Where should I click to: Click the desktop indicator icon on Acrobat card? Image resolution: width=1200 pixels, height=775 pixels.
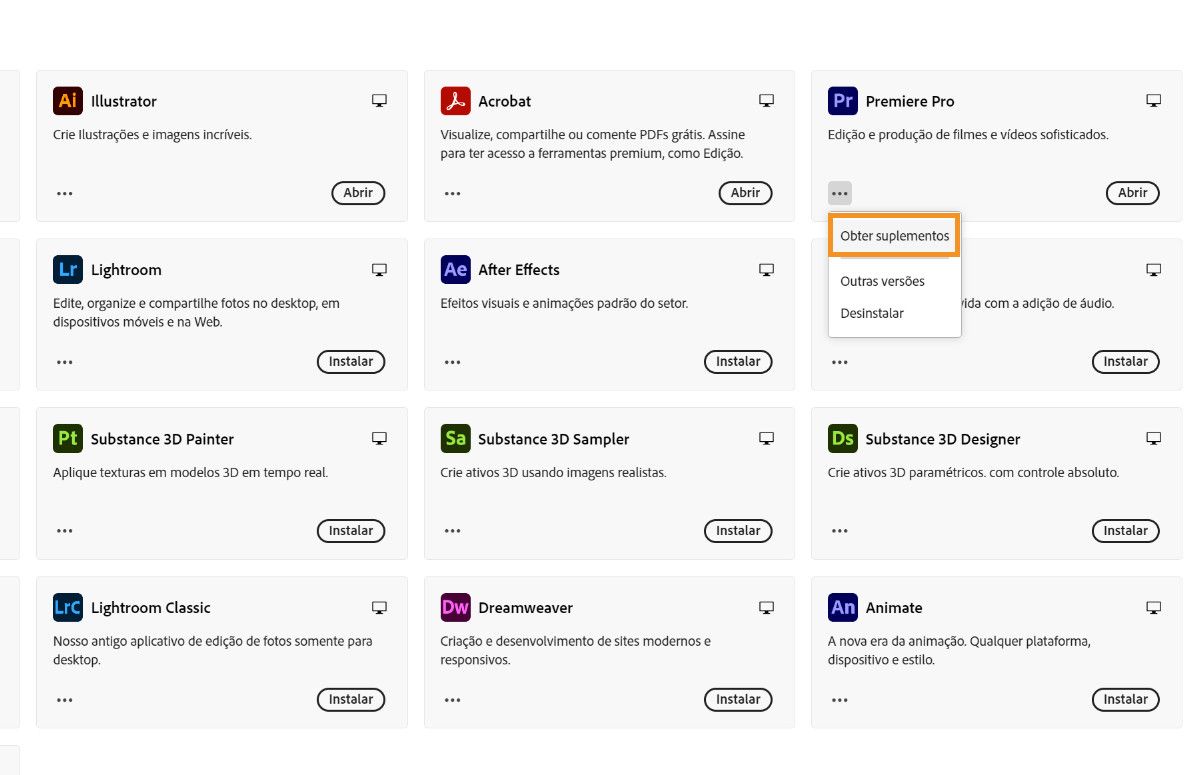click(x=766, y=100)
